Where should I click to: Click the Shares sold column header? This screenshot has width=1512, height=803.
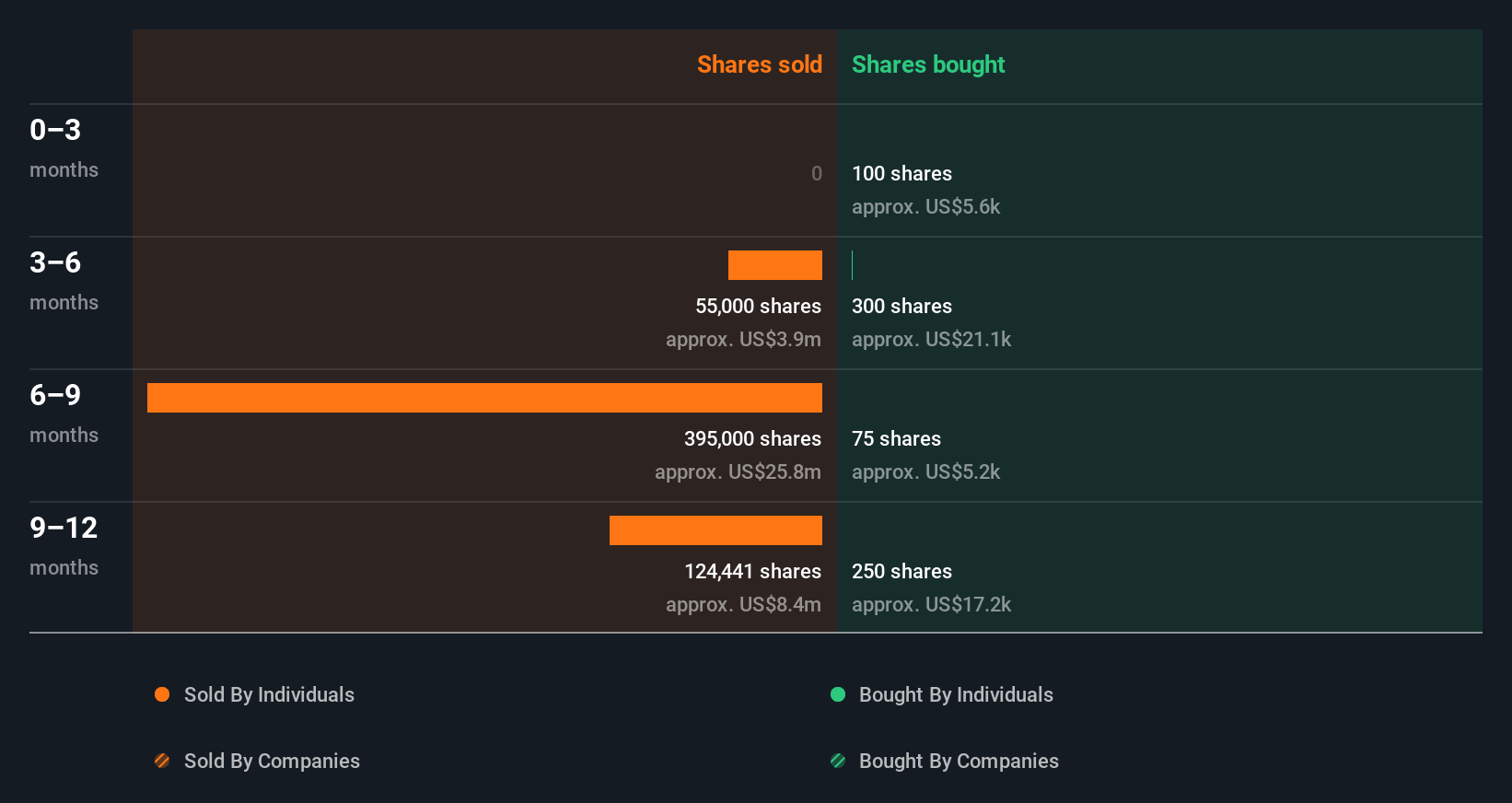(760, 64)
